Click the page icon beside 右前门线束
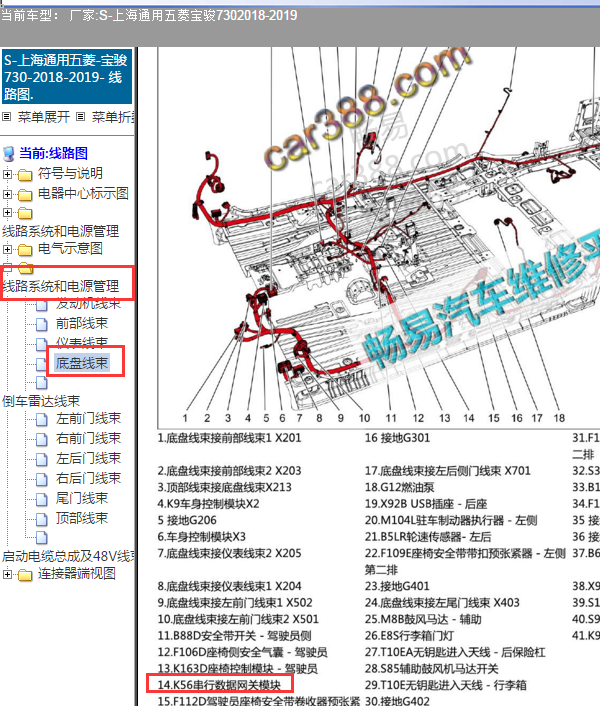 tap(41, 439)
